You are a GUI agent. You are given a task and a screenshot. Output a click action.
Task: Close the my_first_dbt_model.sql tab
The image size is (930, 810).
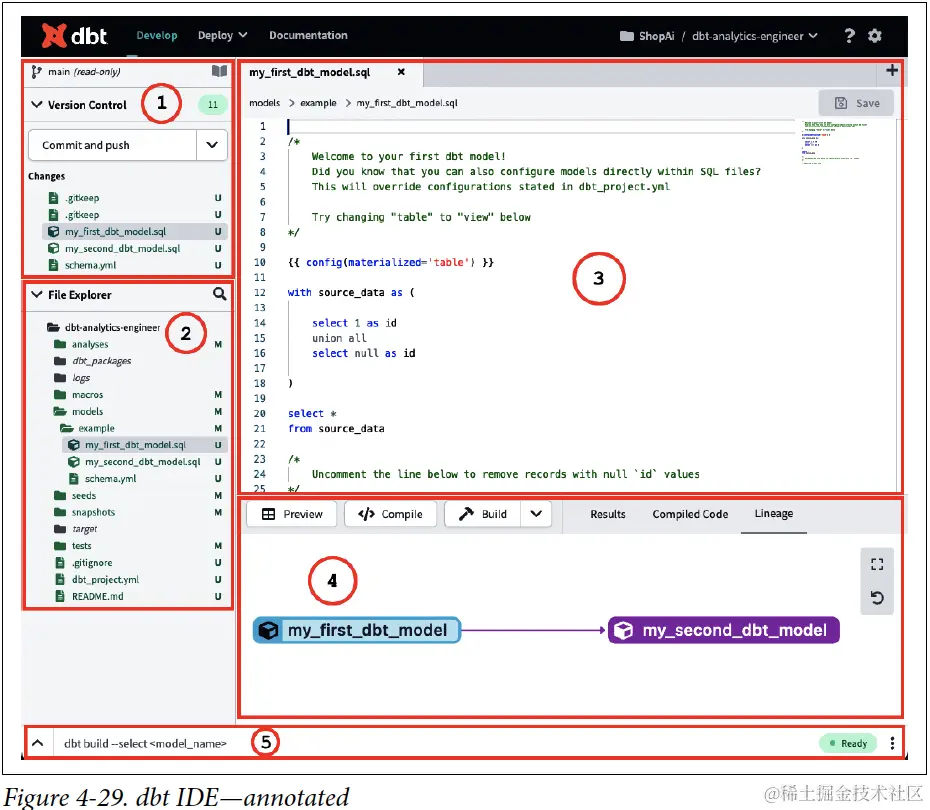pos(401,72)
